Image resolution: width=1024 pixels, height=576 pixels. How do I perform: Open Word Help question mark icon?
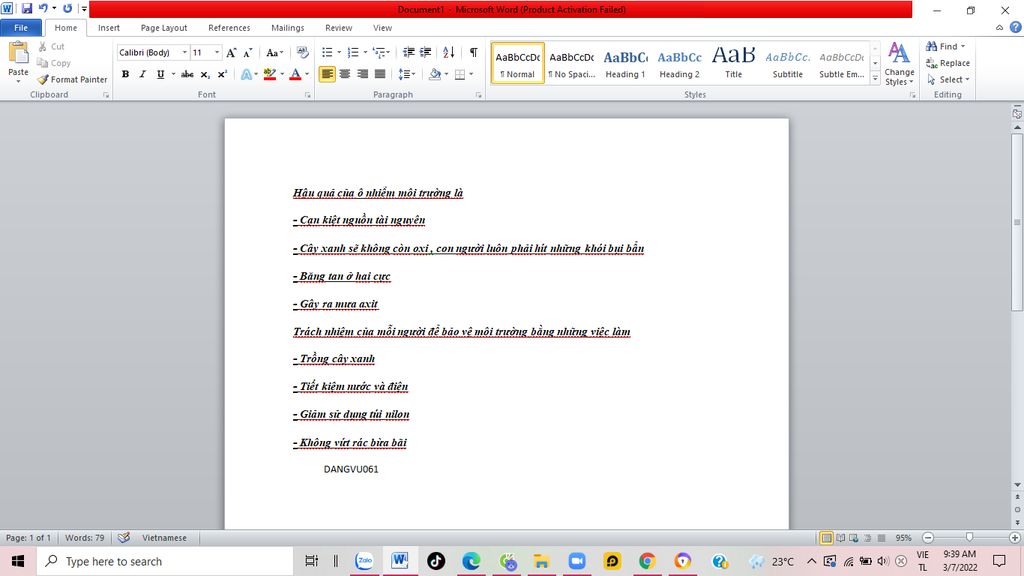click(x=1016, y=27)
